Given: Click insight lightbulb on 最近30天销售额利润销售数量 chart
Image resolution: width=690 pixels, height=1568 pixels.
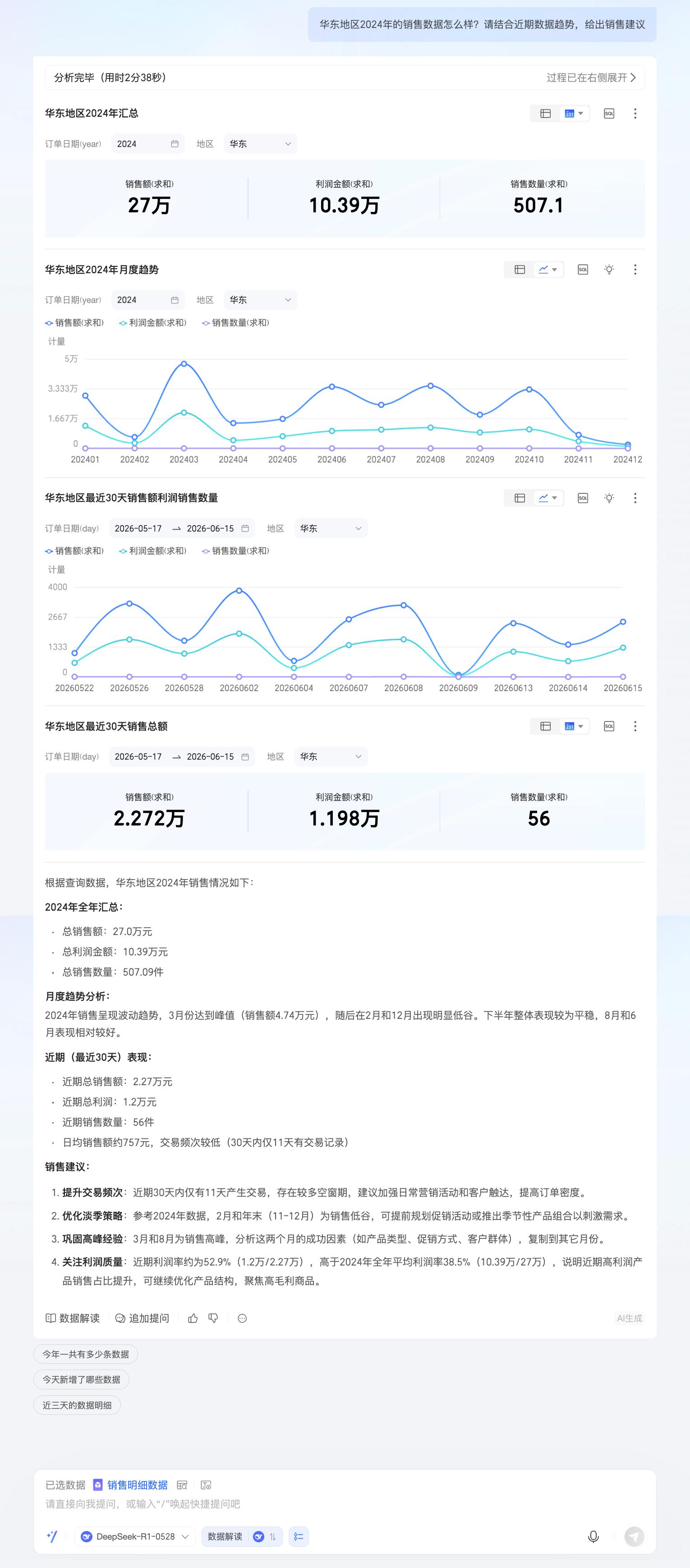Looking at the screenshot, I should tap(609, 498).
